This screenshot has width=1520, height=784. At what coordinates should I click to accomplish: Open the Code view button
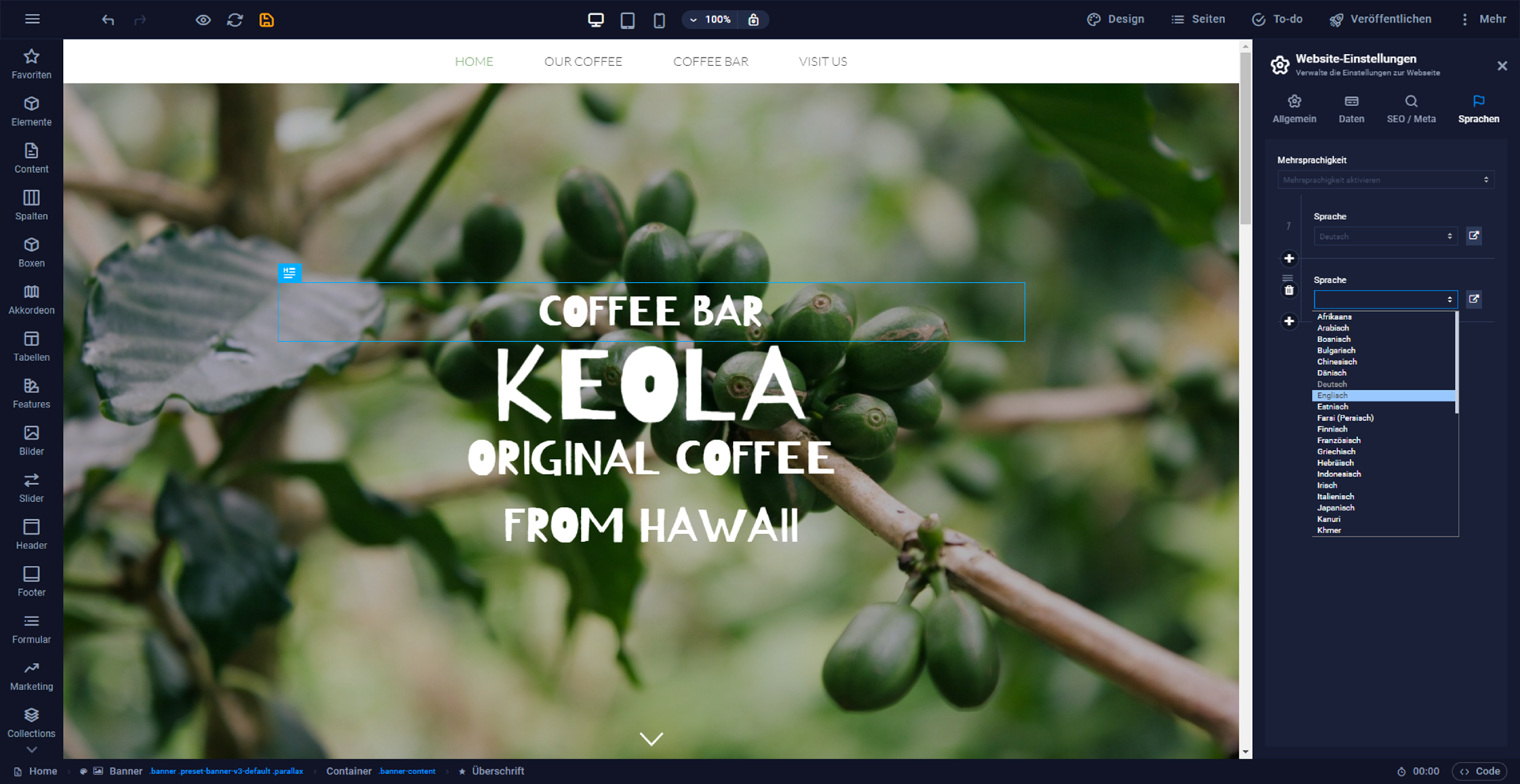click(1479, 771)
